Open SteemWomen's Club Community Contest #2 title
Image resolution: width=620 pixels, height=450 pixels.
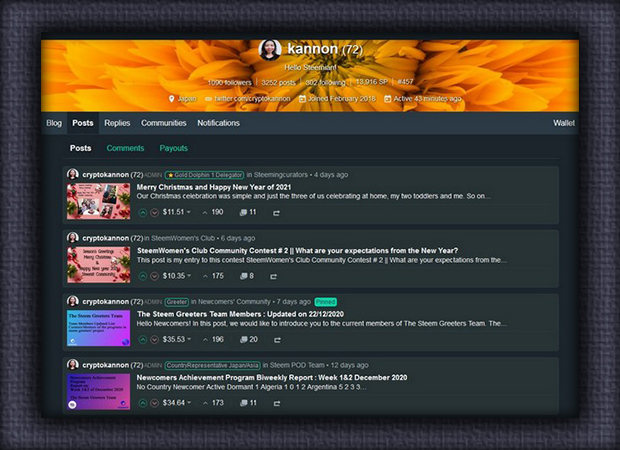click(x=297, y=251)
